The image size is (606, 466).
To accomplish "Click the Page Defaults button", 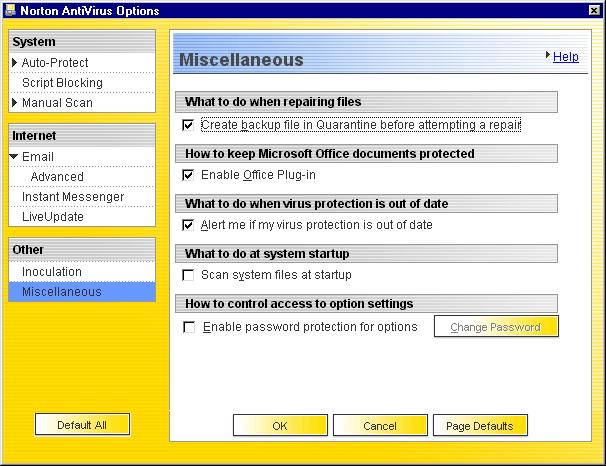I will (x=480, y=426).
